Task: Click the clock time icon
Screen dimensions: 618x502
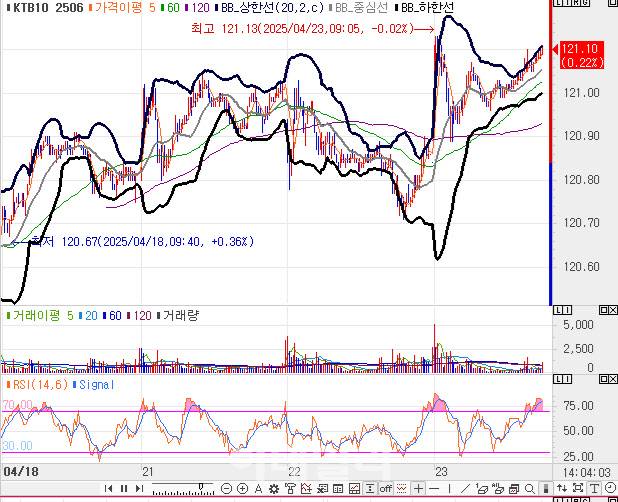Action: tap(611, 488)
